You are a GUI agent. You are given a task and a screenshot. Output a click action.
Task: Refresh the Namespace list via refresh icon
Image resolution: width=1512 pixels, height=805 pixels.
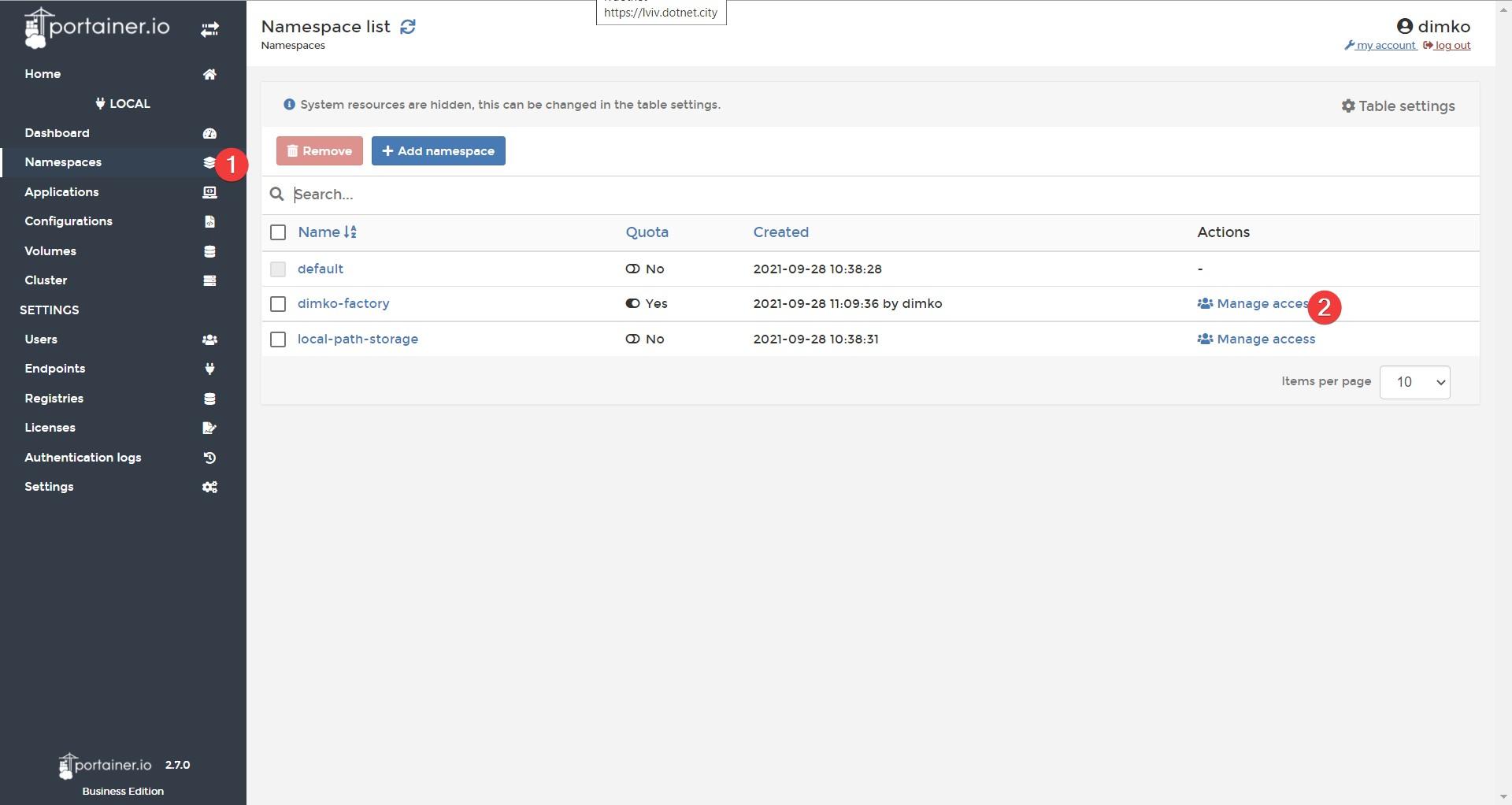(x=407, y=27)
